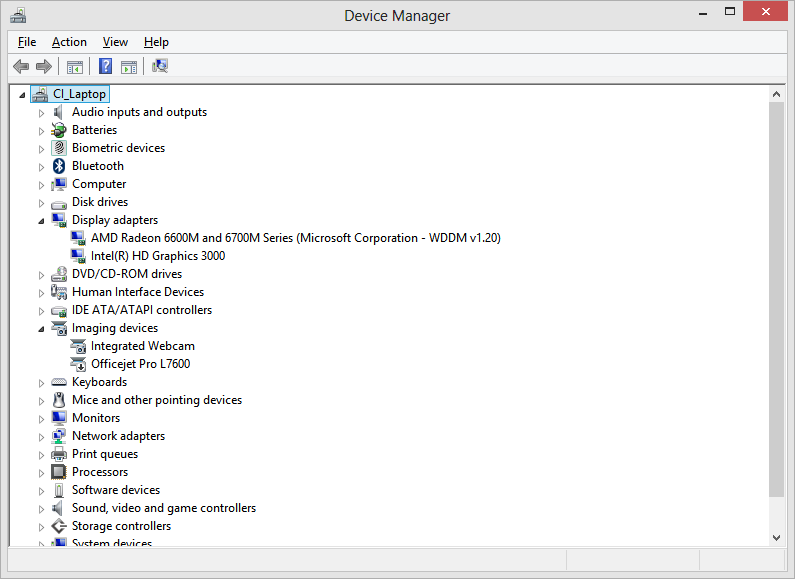Select AMD Radeon 6600M and 6700M Series
The height and width of the screenshot is (579, 795).
click(296, 238)
